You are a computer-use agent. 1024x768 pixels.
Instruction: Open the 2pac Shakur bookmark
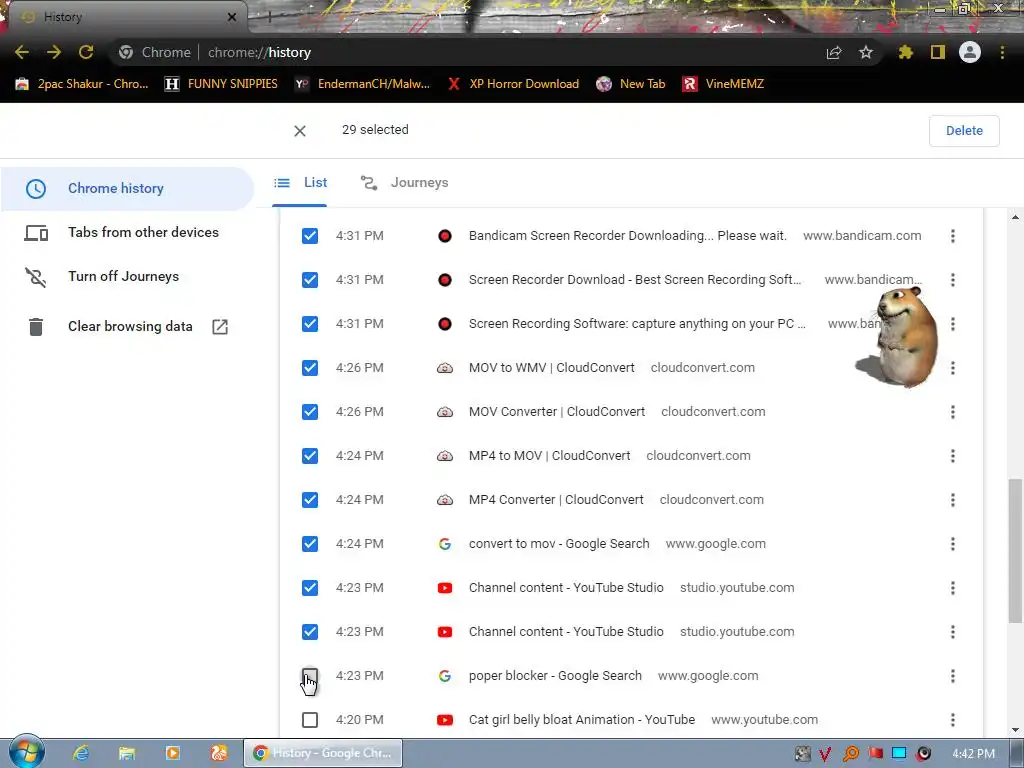click(82, 84)
